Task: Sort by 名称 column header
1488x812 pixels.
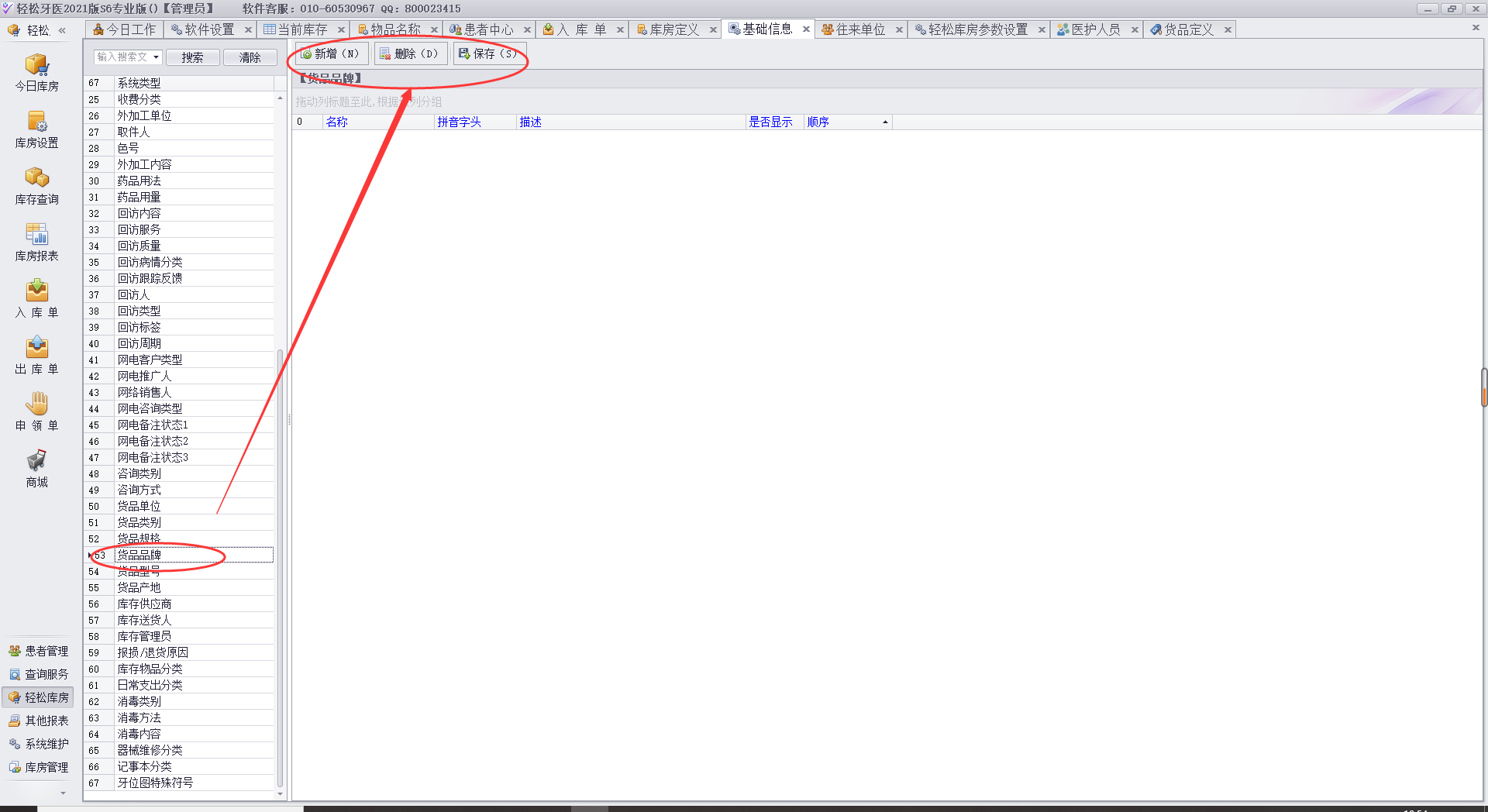Action: pos(378,122)
